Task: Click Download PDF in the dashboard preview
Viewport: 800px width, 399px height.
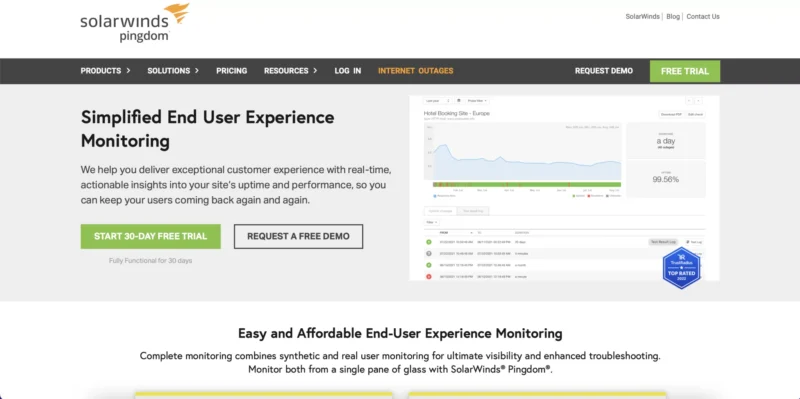Action: 671,114
